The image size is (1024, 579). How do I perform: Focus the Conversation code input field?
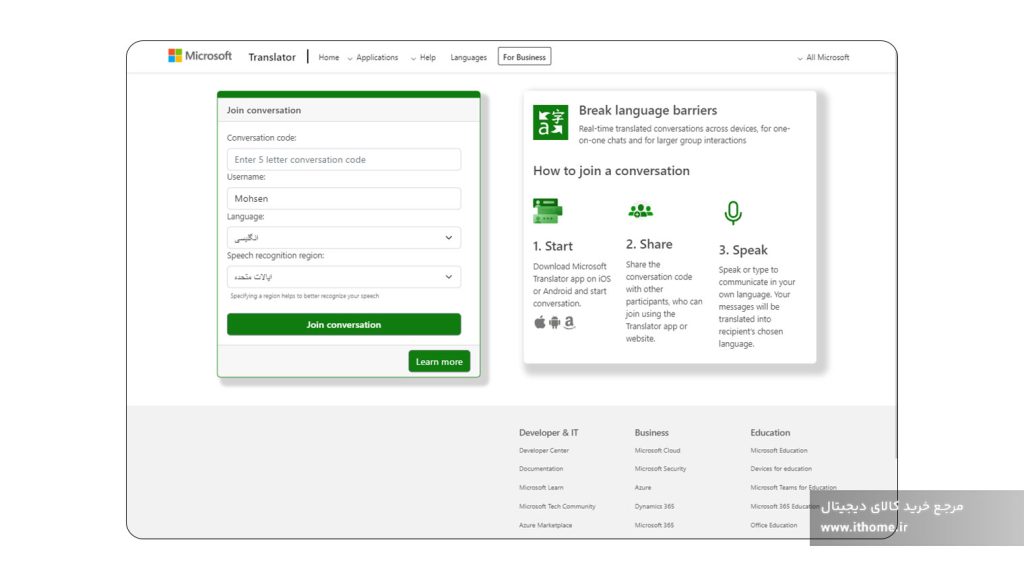click(x=344, y=159)
